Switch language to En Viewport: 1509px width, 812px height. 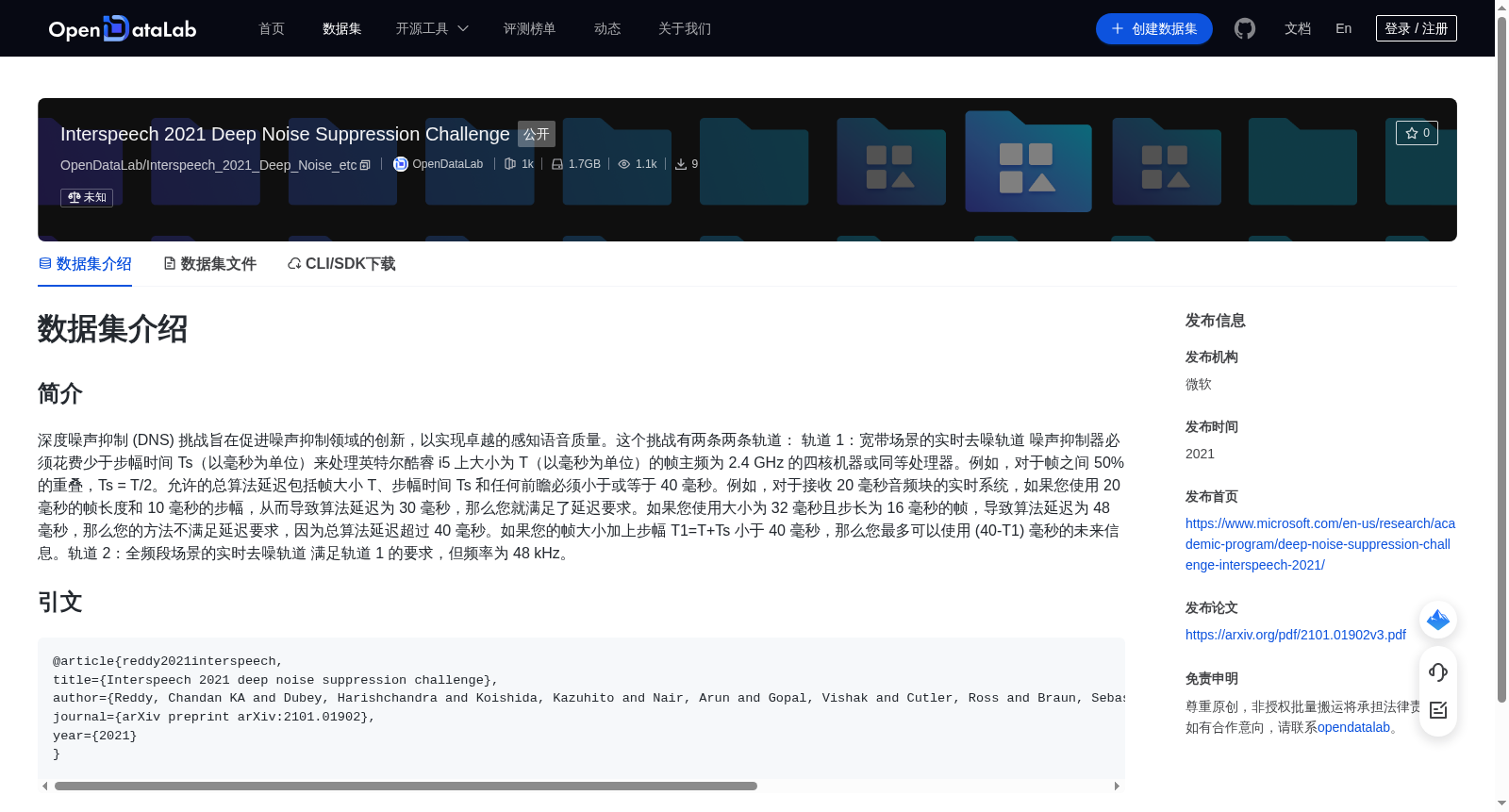click(1344, 28)
